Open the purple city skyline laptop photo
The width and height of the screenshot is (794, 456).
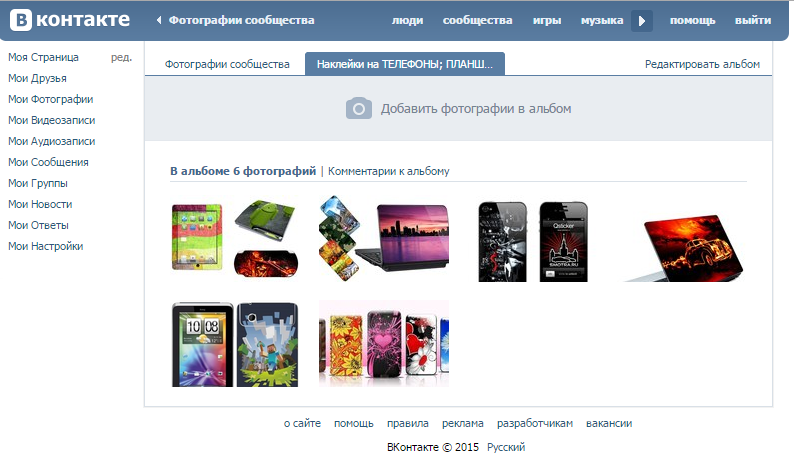(384, 238)
